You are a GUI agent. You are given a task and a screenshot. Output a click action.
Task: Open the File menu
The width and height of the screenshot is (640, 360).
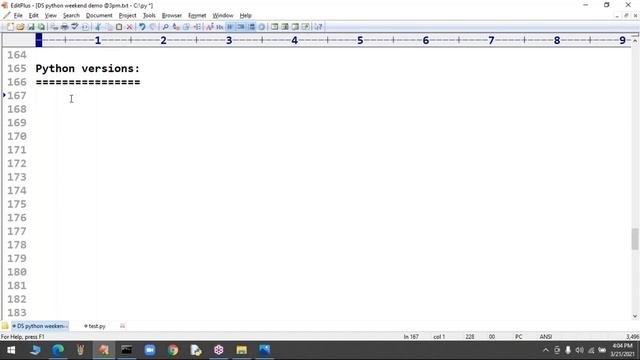pos(18,16)
